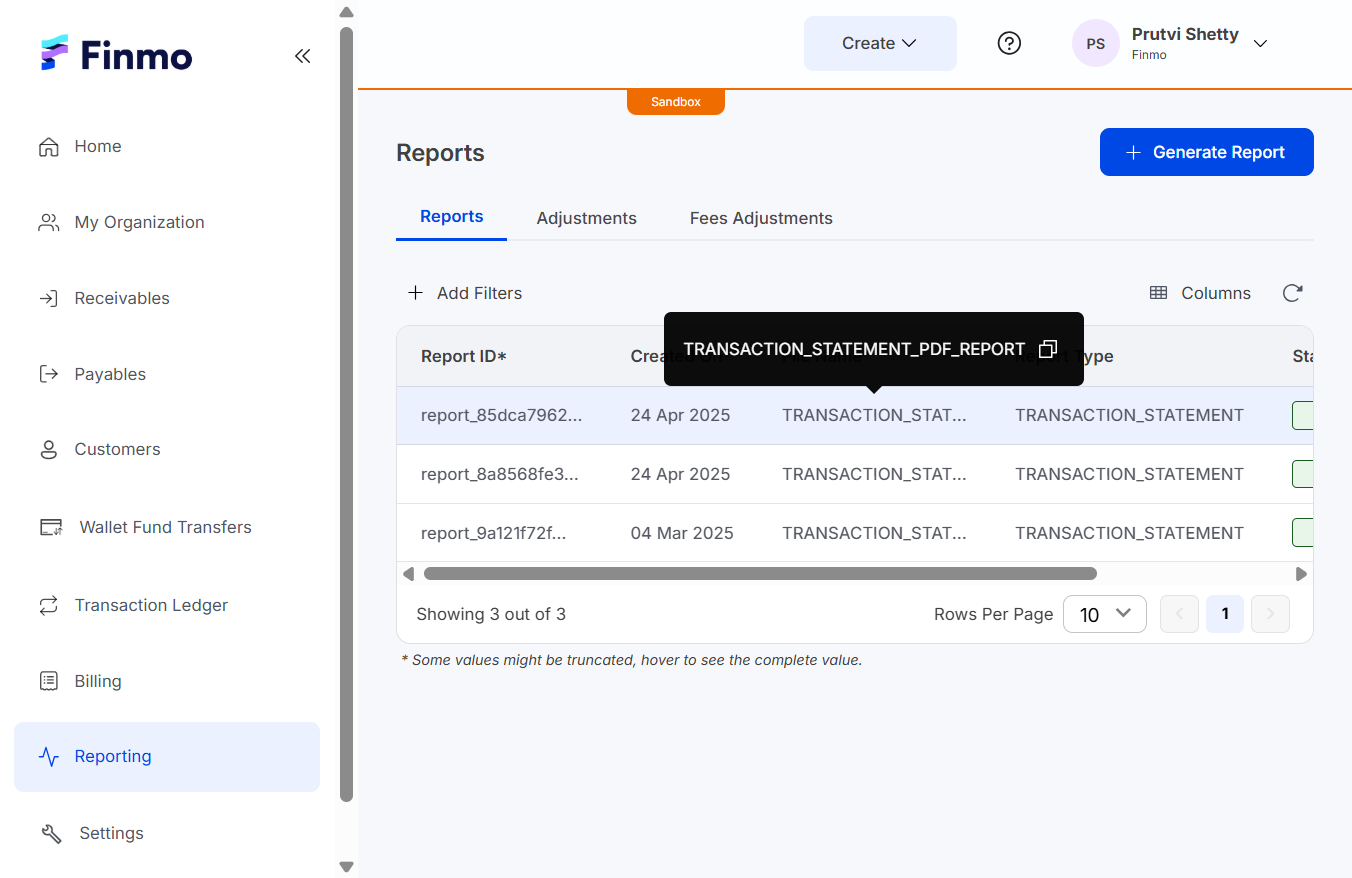1352x878 pixels.
Task: Expand the Create dropdown
Action: [x=880, y=43]
